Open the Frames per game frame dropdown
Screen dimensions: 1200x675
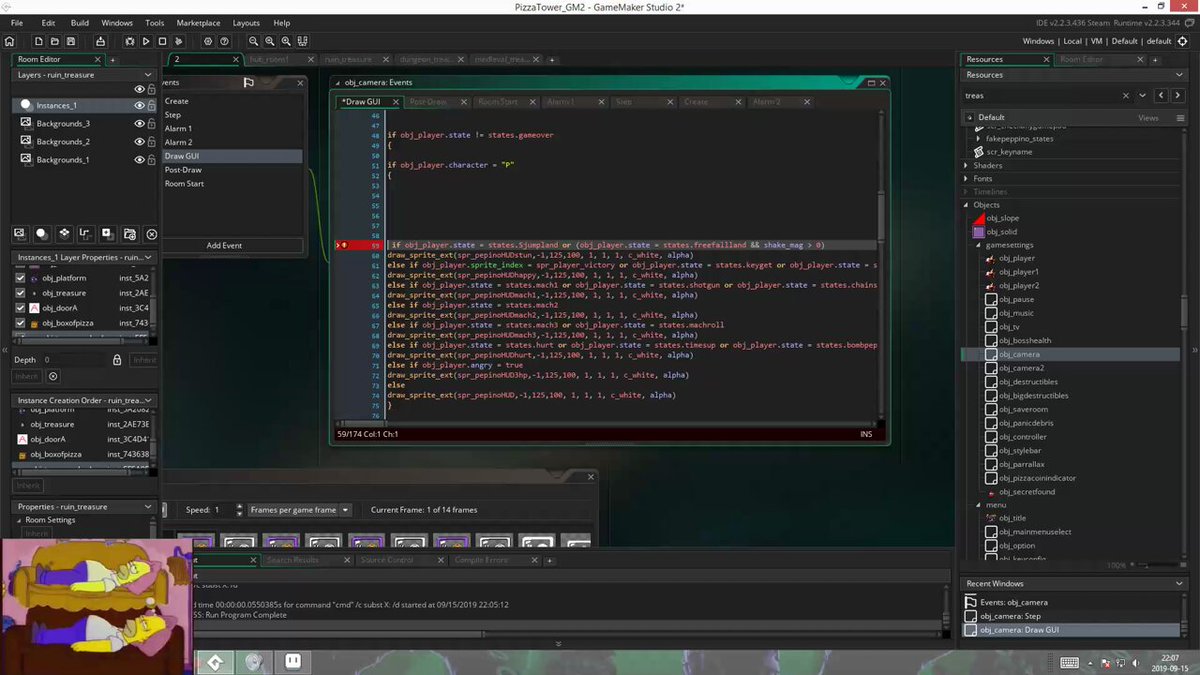pyautogui.click(x=300, y=510)
